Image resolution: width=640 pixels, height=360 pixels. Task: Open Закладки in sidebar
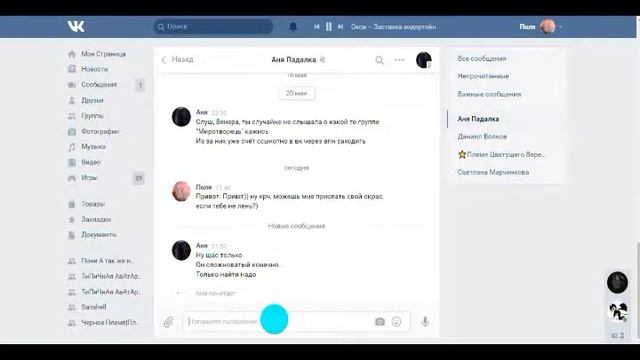96,219
